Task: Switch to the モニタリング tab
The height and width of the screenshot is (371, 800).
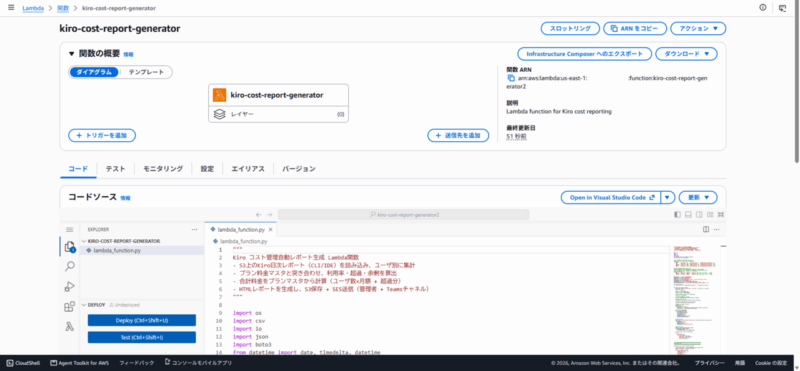Action: coord(163,169)
